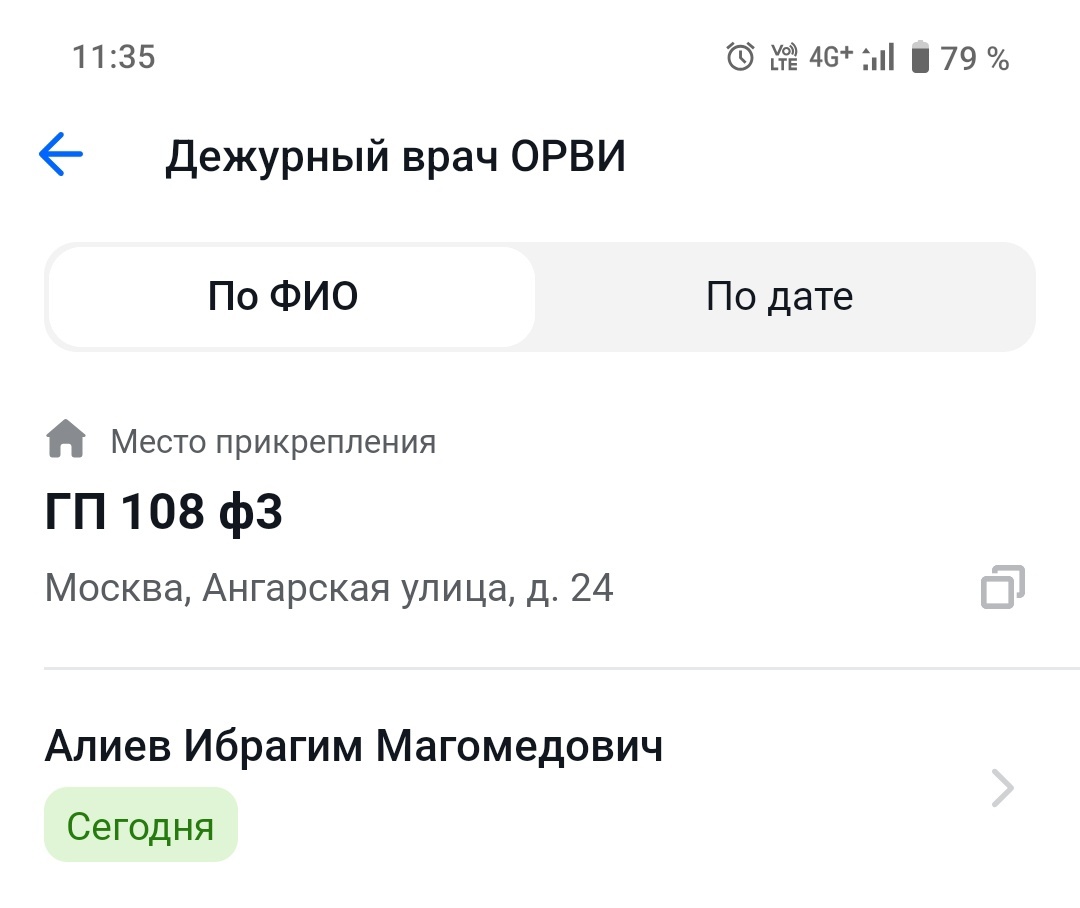Tap the address Москва, Ангарская улица, д. 24
This screenshot has height=908, width=1080.
[328, 588]
